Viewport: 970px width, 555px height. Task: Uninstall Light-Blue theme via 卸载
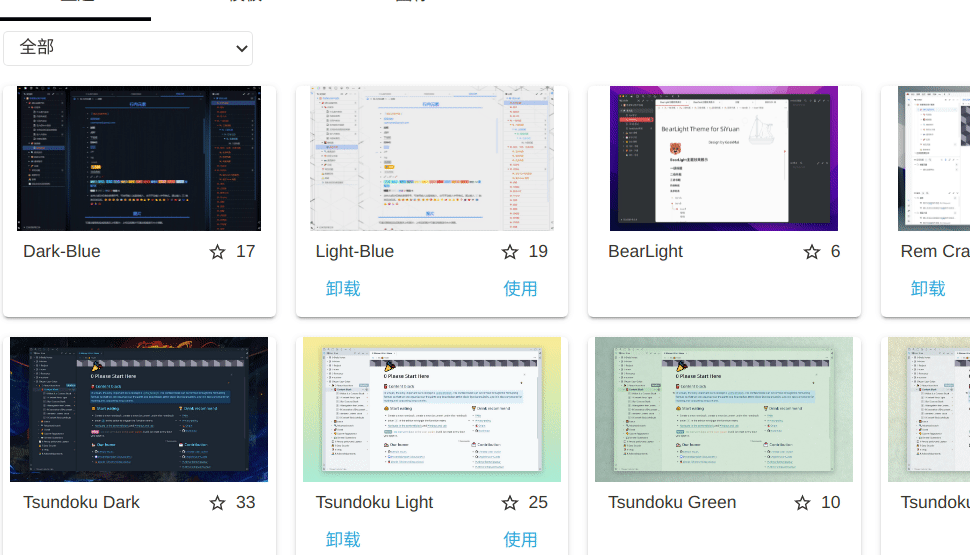tap(343, 288)
